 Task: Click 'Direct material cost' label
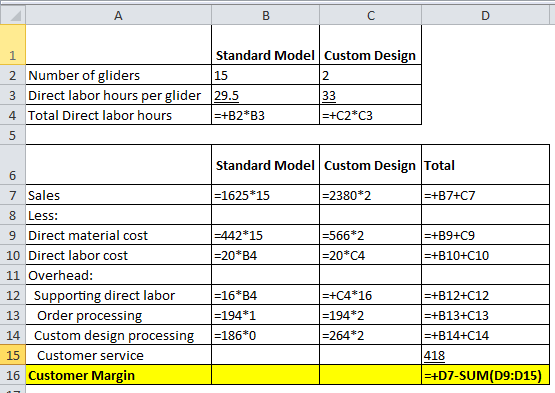pos(119,235)
